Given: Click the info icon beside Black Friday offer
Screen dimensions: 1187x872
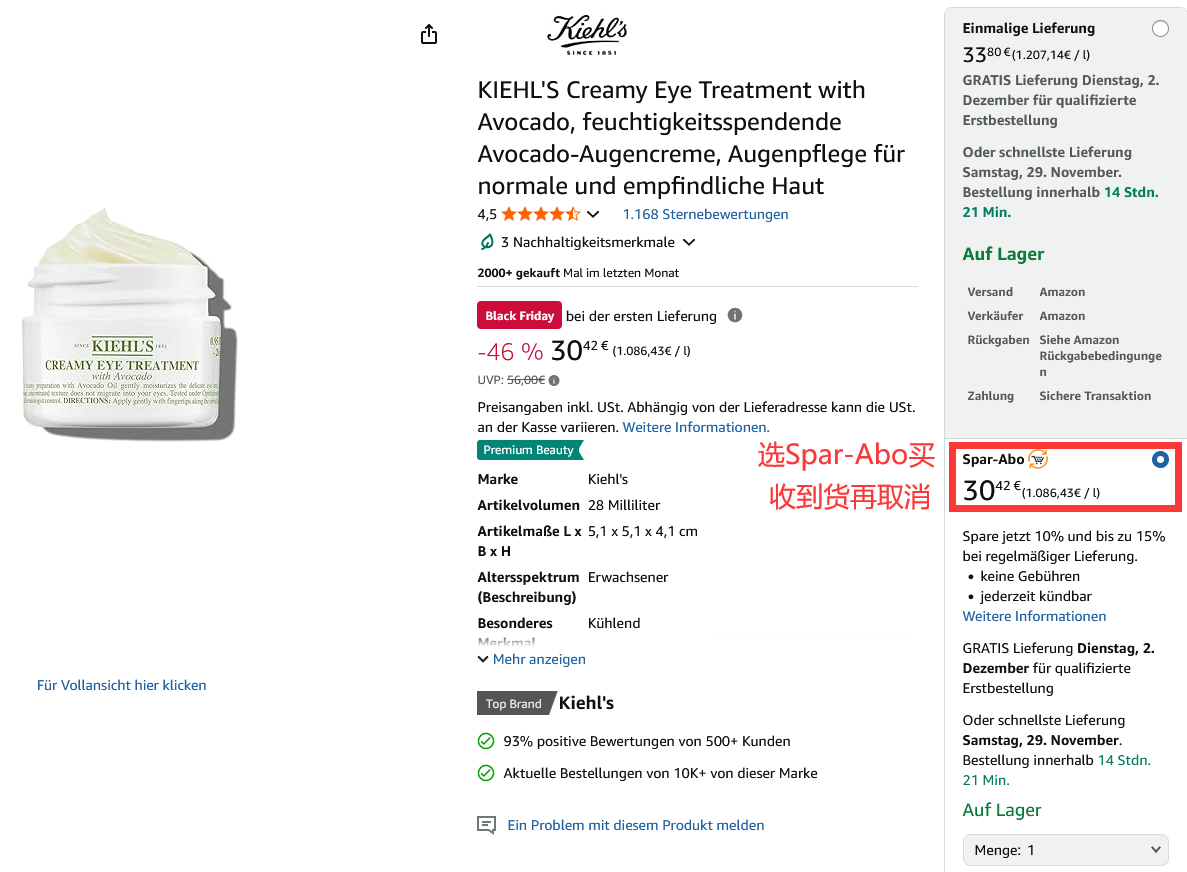Looking at the screenshot, I should click(x=735, y=316).
